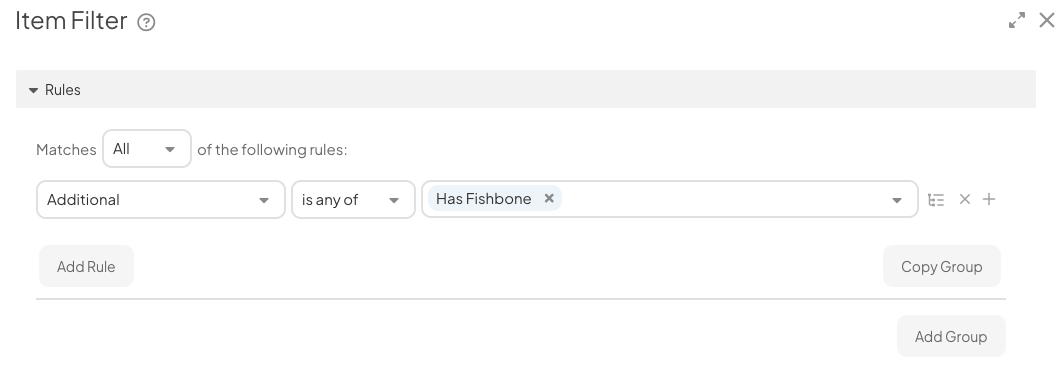Click the caret beside 'is any of'
Image resolution: width=1064 pixels, height=370 pixels.
(x=394, y=200)
